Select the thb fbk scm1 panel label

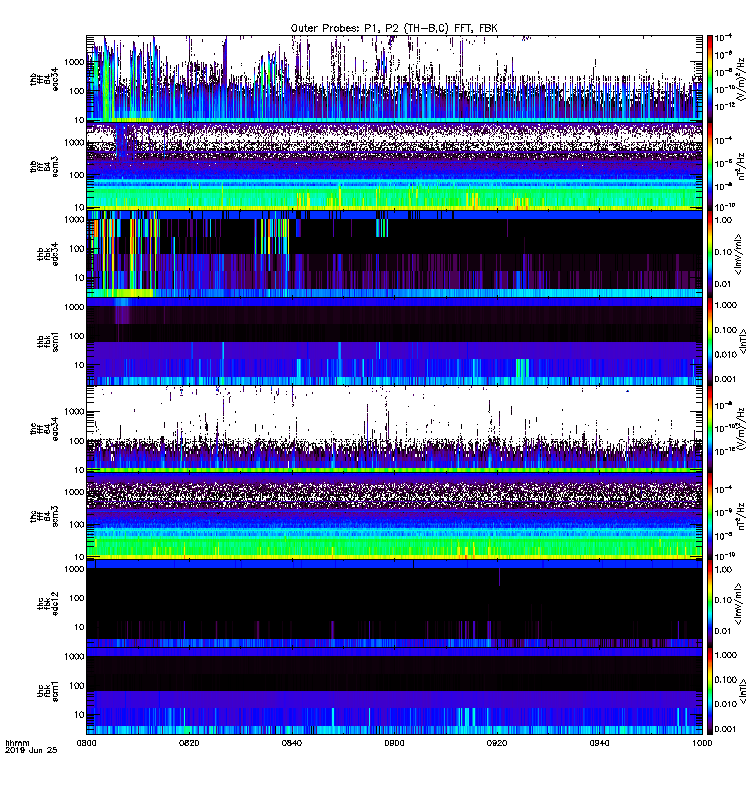[48, 341]
